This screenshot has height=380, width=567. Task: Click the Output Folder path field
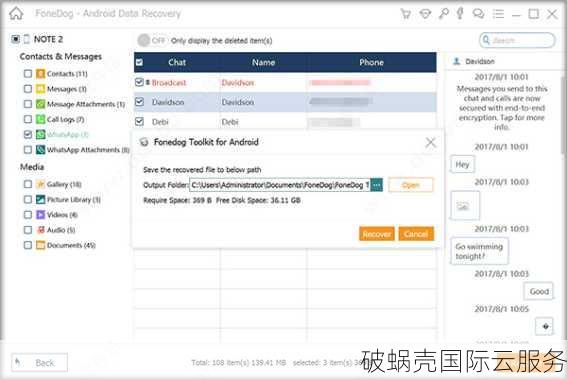pyautogui.click(x=280, y=185)
